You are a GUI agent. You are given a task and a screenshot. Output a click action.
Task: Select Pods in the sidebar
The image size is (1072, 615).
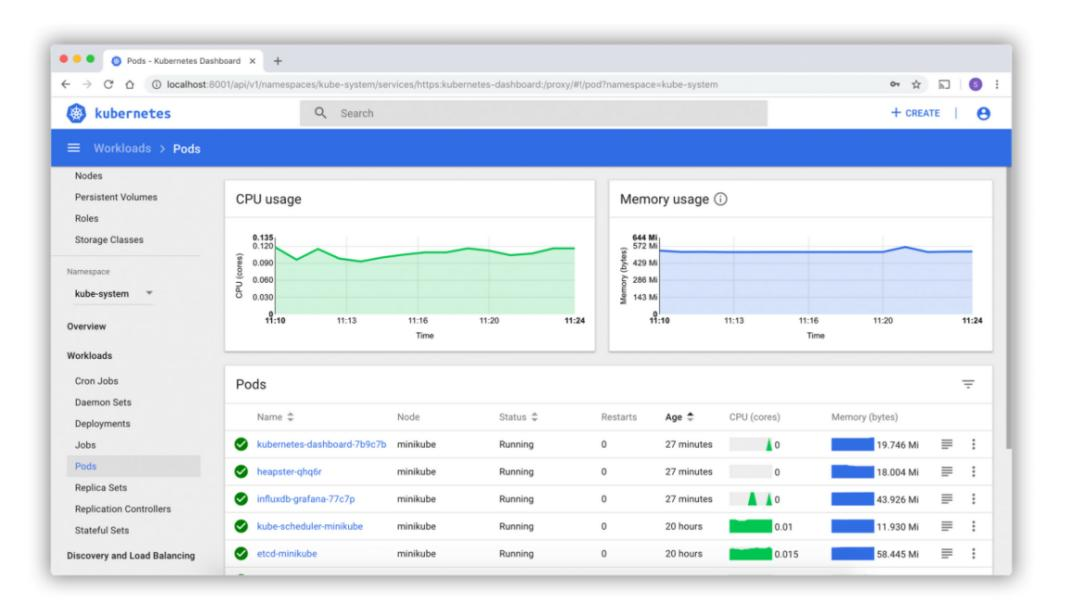coord(134,466)
